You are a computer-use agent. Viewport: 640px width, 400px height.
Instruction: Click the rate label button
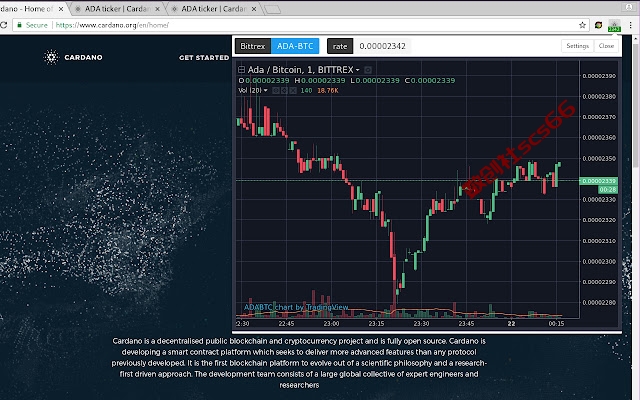click(x=340, y=46)
